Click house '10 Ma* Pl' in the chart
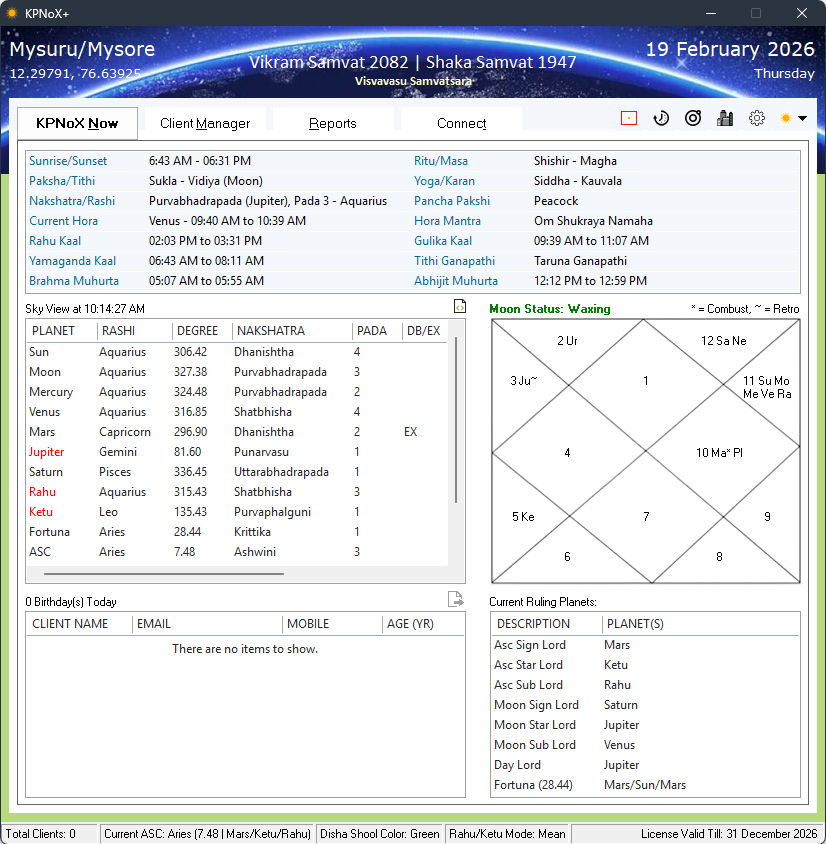 (719, 453)
